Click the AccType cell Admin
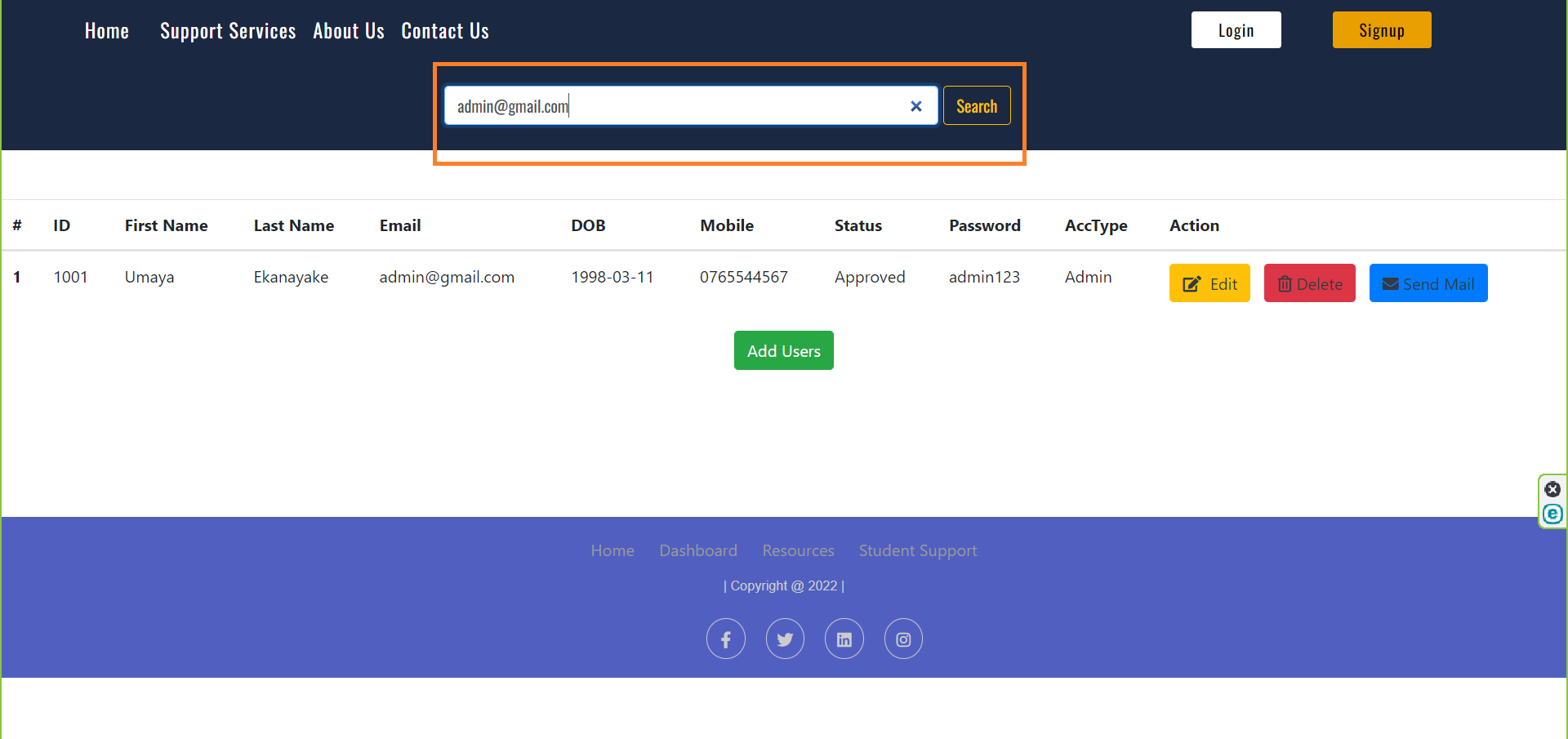The image size is (1568, 739). point(1088,277)
